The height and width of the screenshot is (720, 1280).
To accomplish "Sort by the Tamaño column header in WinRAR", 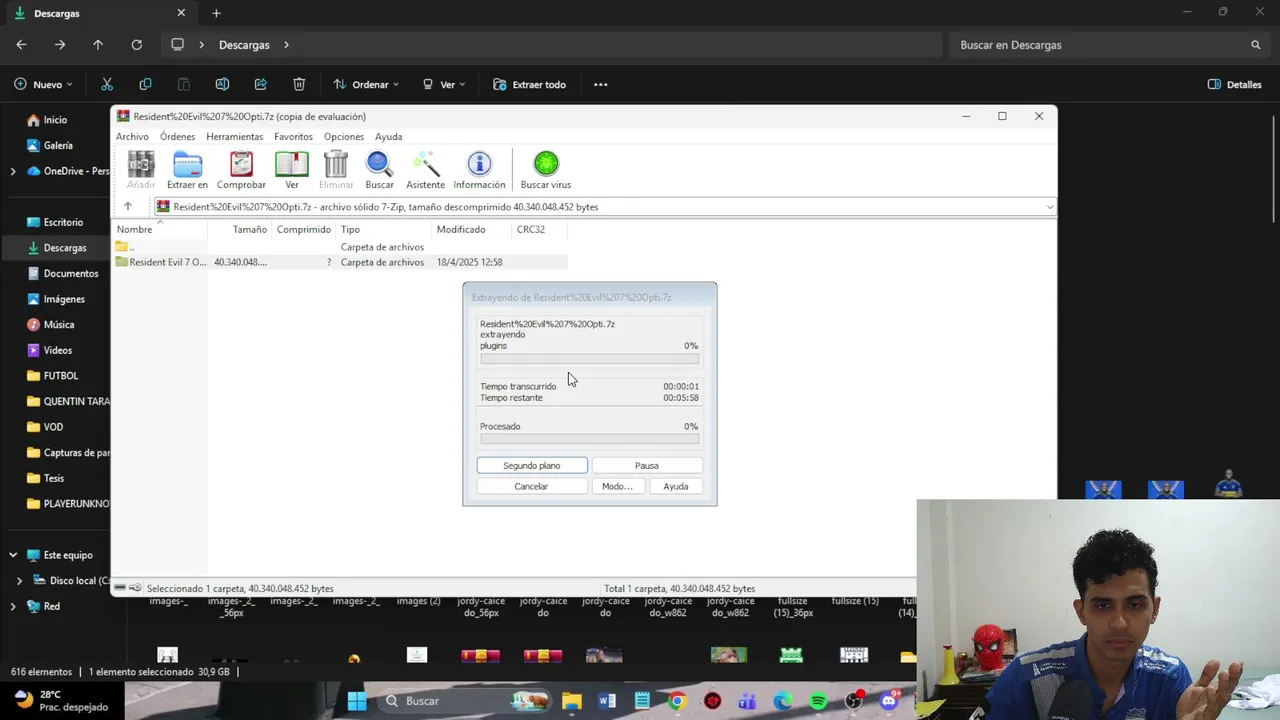I will click(x=239, y=229).
